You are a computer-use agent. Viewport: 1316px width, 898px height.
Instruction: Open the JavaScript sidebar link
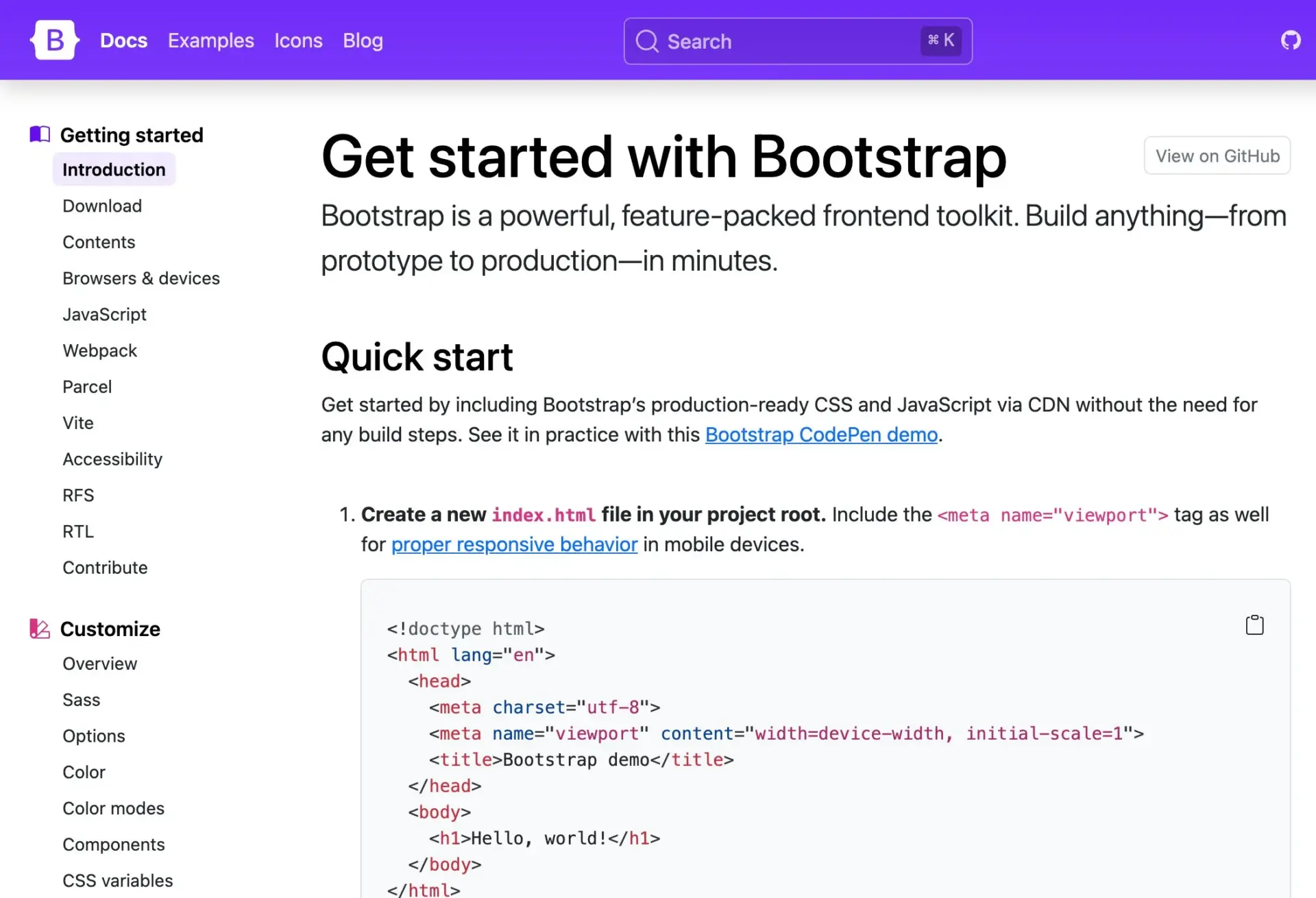click(104, 315)
